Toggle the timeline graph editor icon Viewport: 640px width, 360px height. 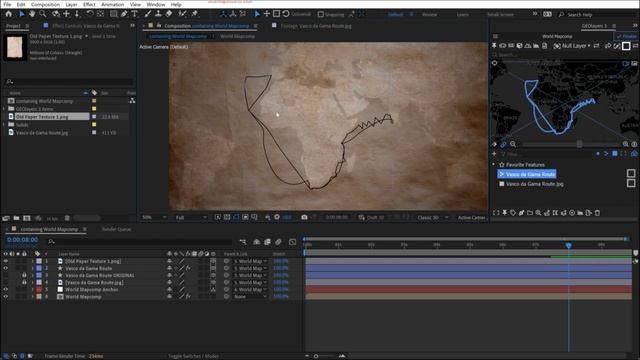click(292, 242)
